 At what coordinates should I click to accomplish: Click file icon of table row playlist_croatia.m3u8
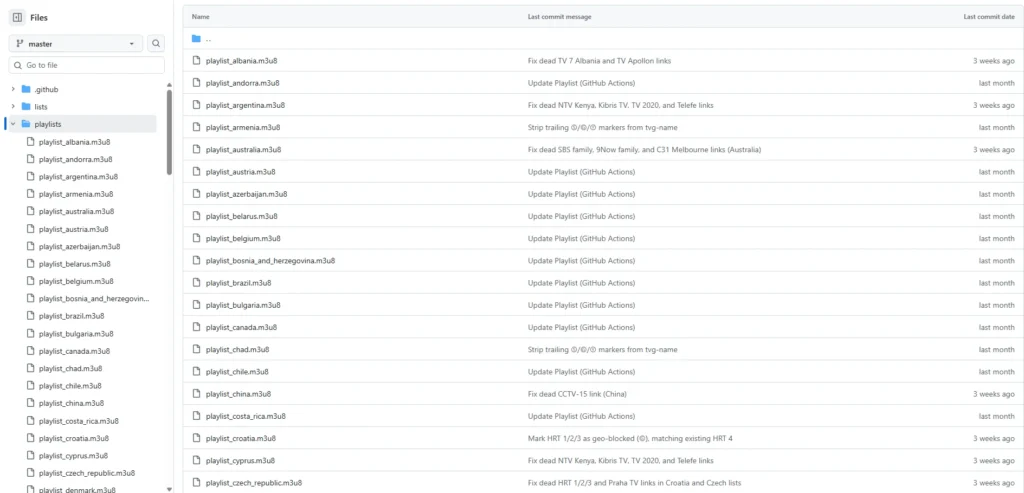click(196, 438)
